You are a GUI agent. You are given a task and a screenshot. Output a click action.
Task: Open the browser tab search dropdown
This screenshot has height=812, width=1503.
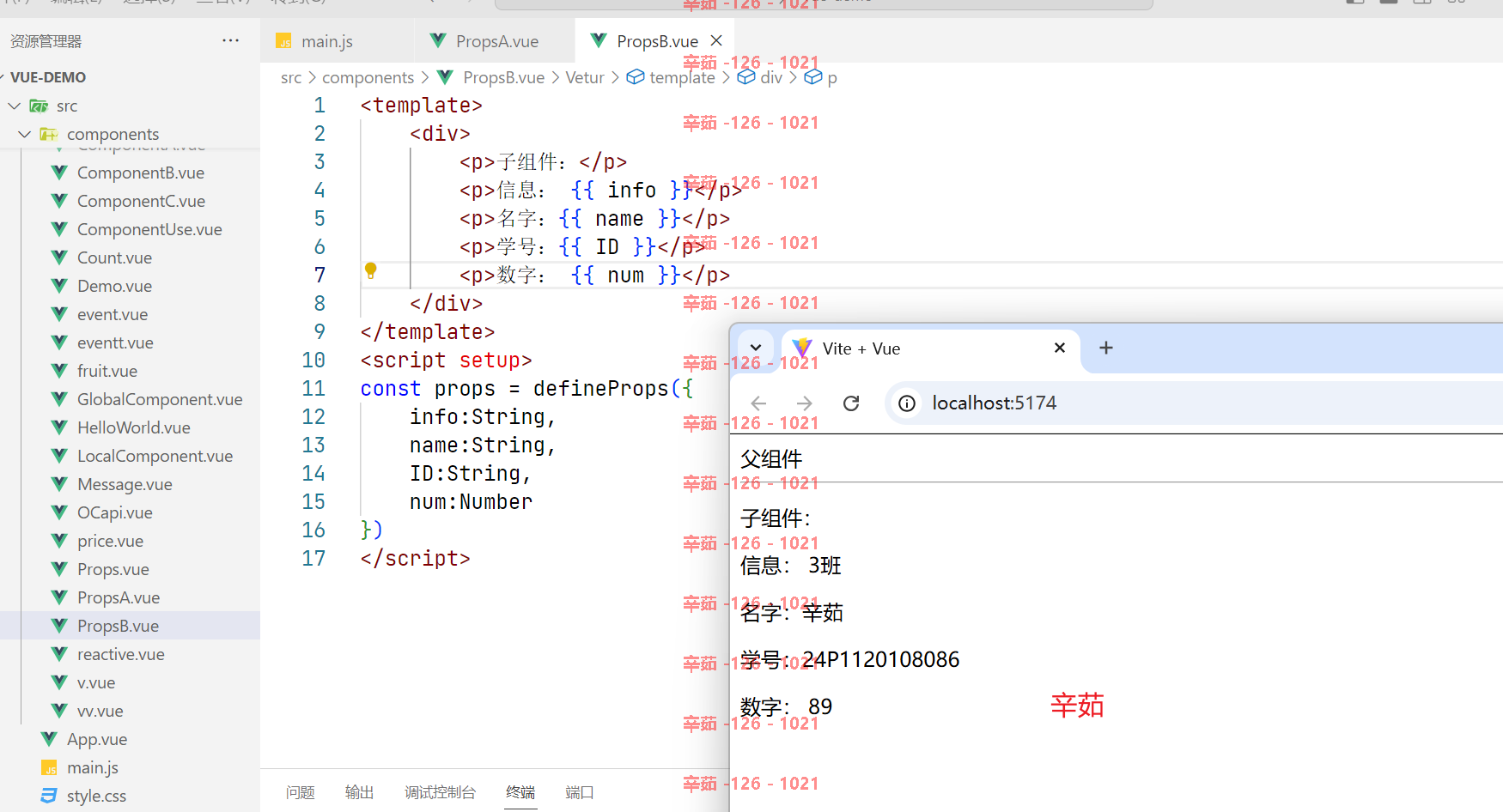[x=756, y=348]
